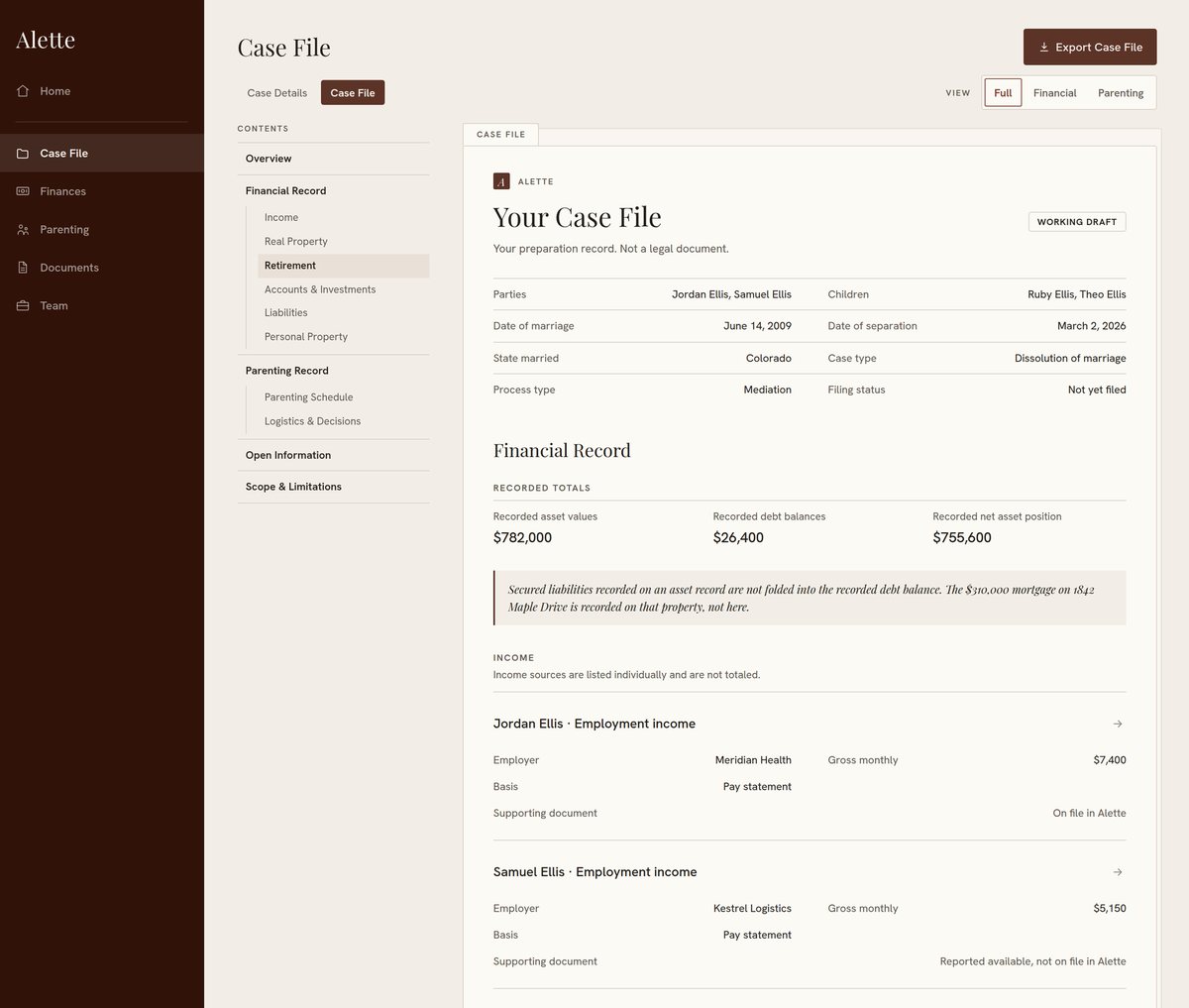This screenshot has width=1189, height=1008.
Task: Click the 'June 14, 2009' marriage date
Action: coord(757,326)
